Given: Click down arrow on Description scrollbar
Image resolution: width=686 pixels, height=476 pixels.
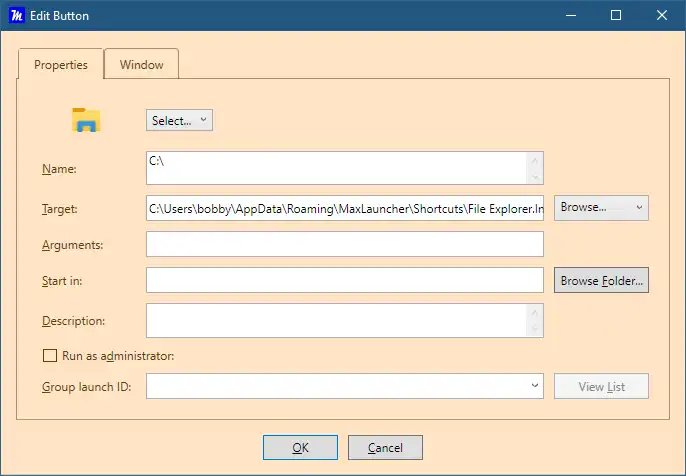Looking at the screenshot, I should pos(536,330).
